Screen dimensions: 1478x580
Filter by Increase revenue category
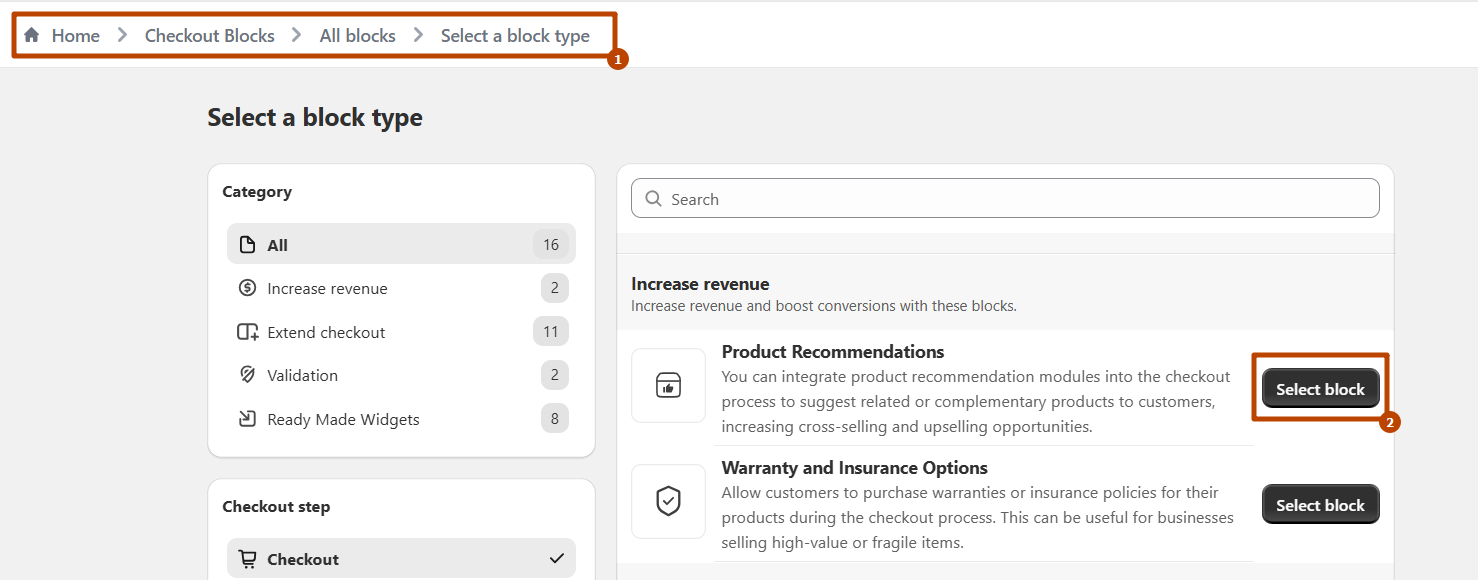(x=327, y=288)
